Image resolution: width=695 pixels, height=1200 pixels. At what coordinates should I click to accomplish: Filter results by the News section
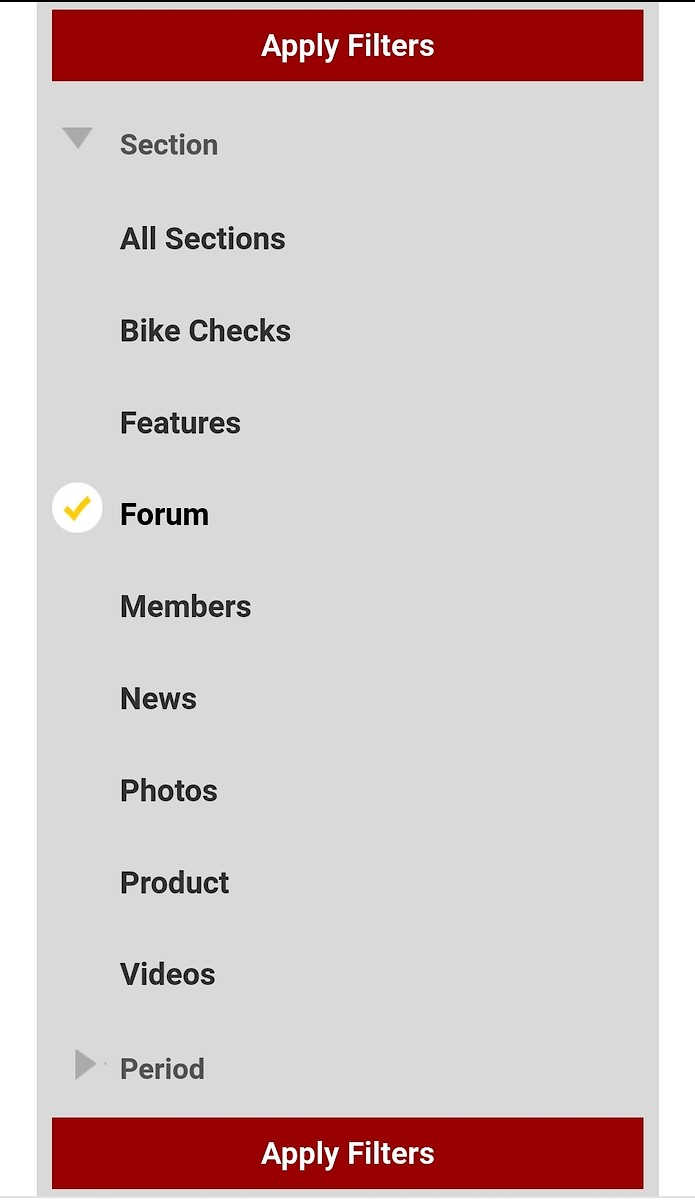click(x=158, y=699)
